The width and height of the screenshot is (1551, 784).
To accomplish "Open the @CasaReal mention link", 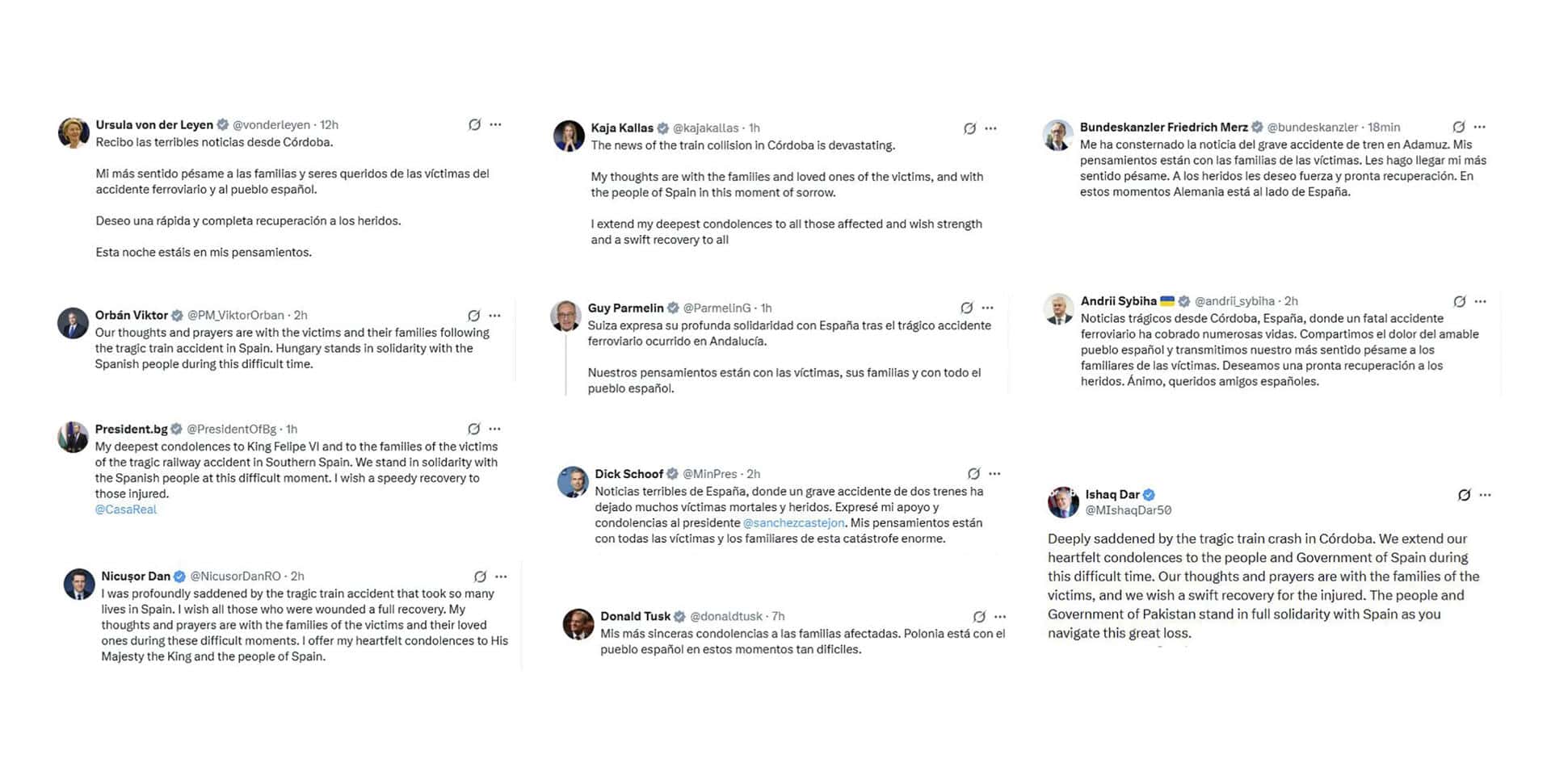I will click(126, 509).
